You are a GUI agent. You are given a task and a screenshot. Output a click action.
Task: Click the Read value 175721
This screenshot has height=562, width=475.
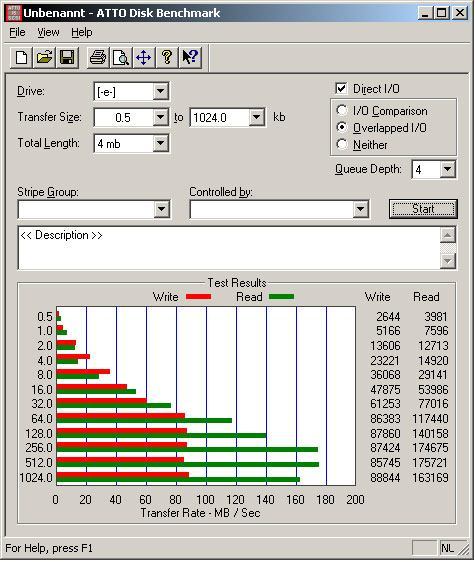click(x=430, y=463)
